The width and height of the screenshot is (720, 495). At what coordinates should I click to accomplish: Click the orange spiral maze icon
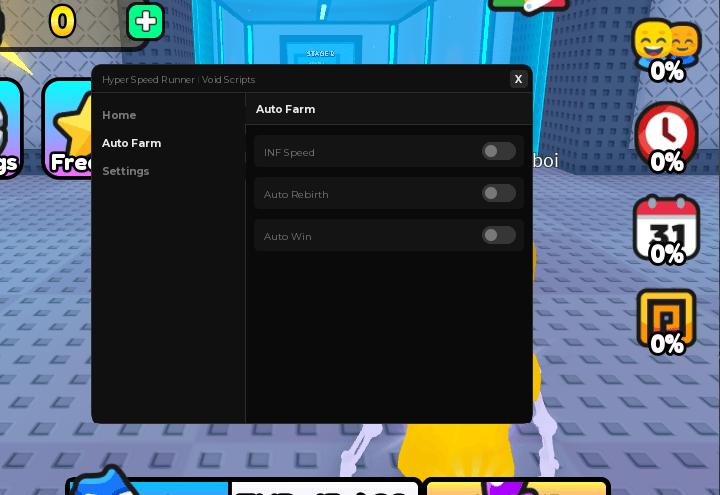pos(666,321)
